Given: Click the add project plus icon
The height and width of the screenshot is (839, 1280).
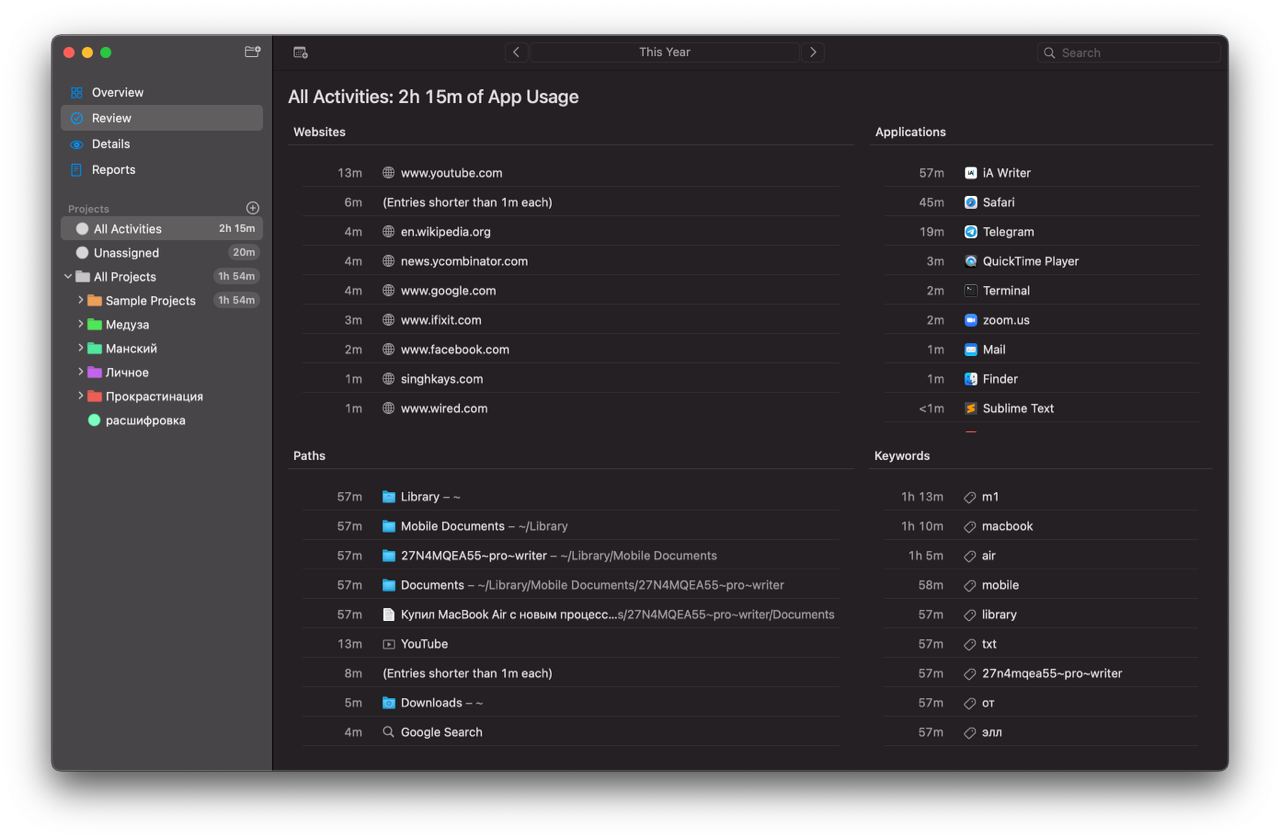Looking at the screenshot, I should pyautogui.click(x=252, y=208).
